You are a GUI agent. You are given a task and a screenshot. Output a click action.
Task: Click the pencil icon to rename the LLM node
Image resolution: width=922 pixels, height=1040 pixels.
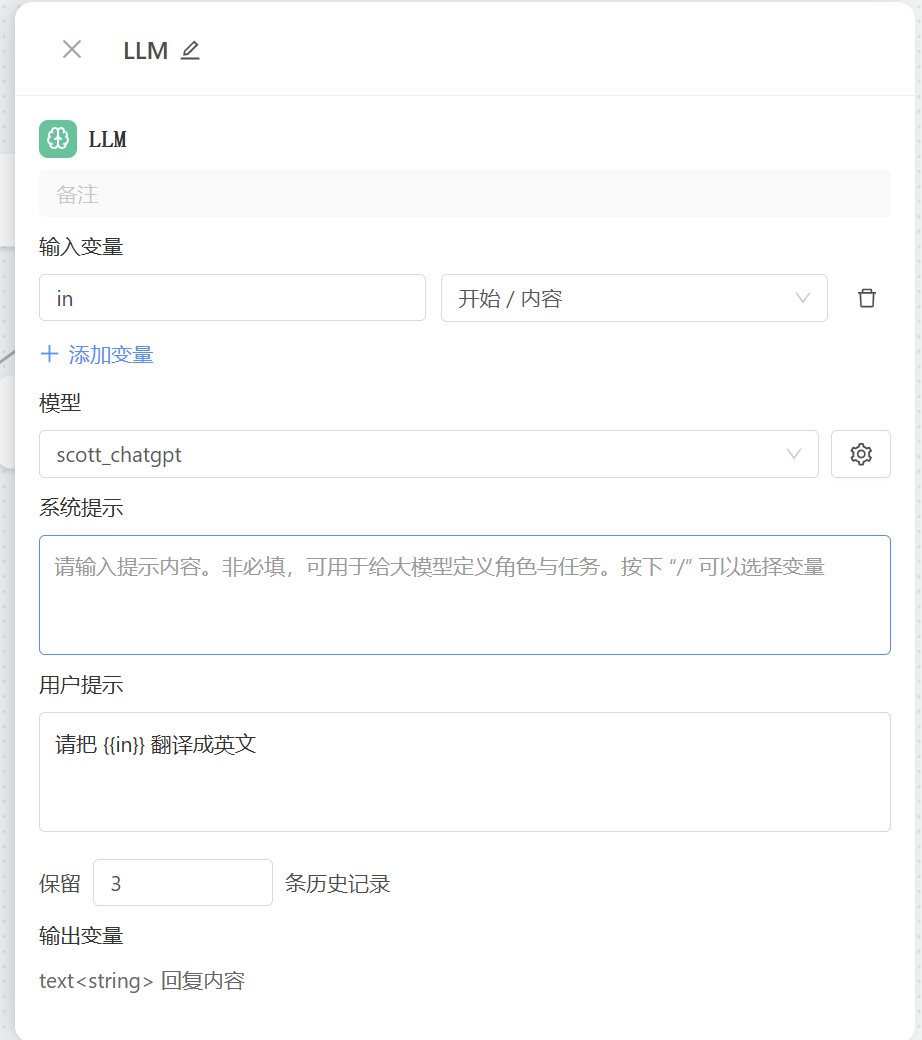pos(190,50)
